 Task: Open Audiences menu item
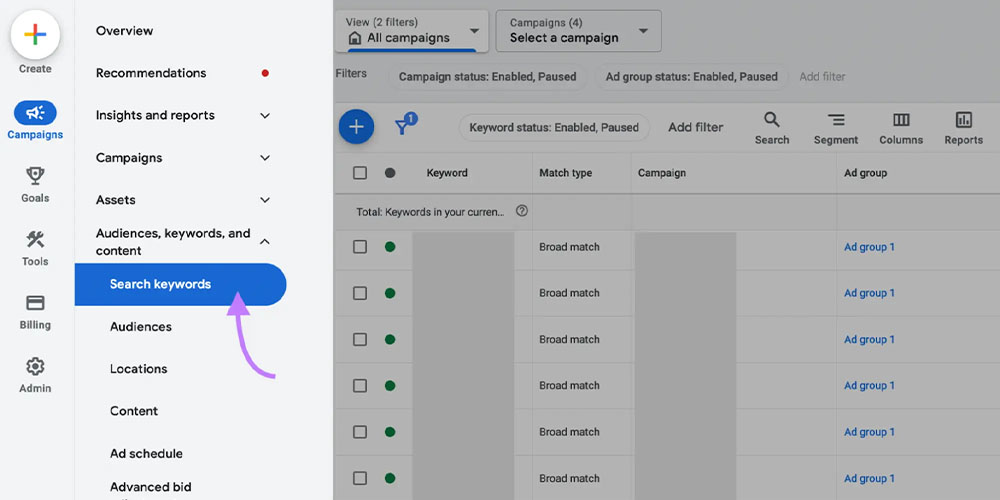tap(141, 327)
